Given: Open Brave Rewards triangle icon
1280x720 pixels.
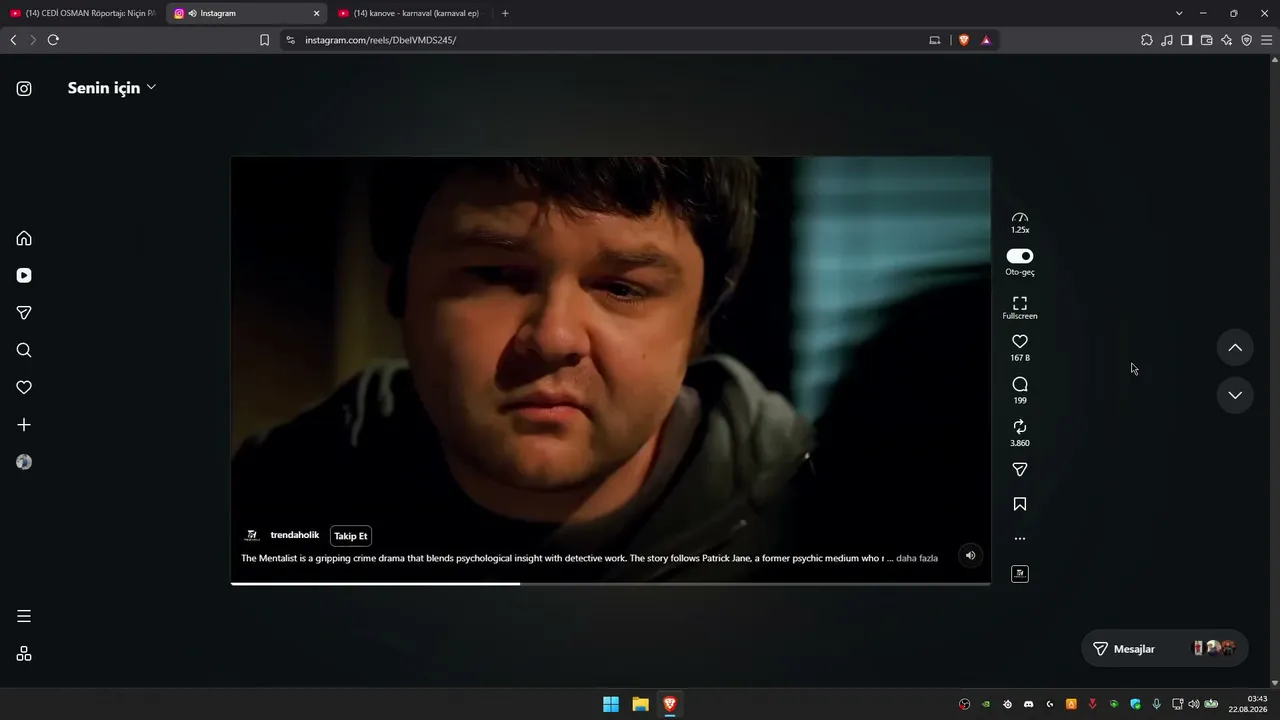Looking at the screenshot, I should click(x=986, y=40).
